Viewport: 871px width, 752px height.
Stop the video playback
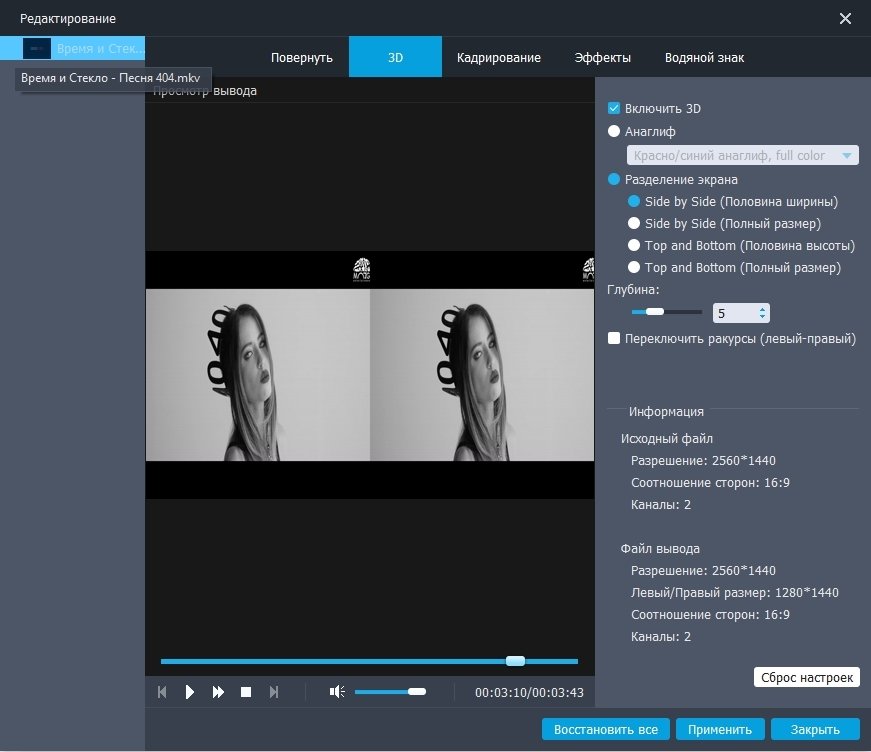coord(246,692)
